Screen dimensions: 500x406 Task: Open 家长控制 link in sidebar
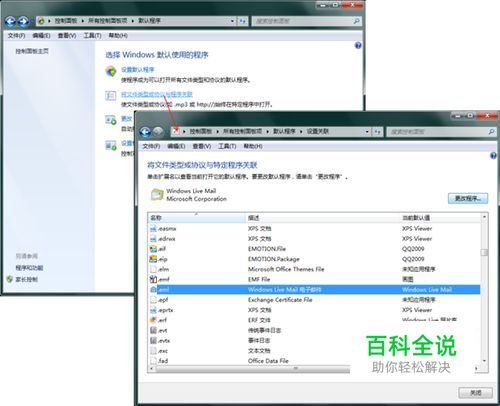[27, 279]
